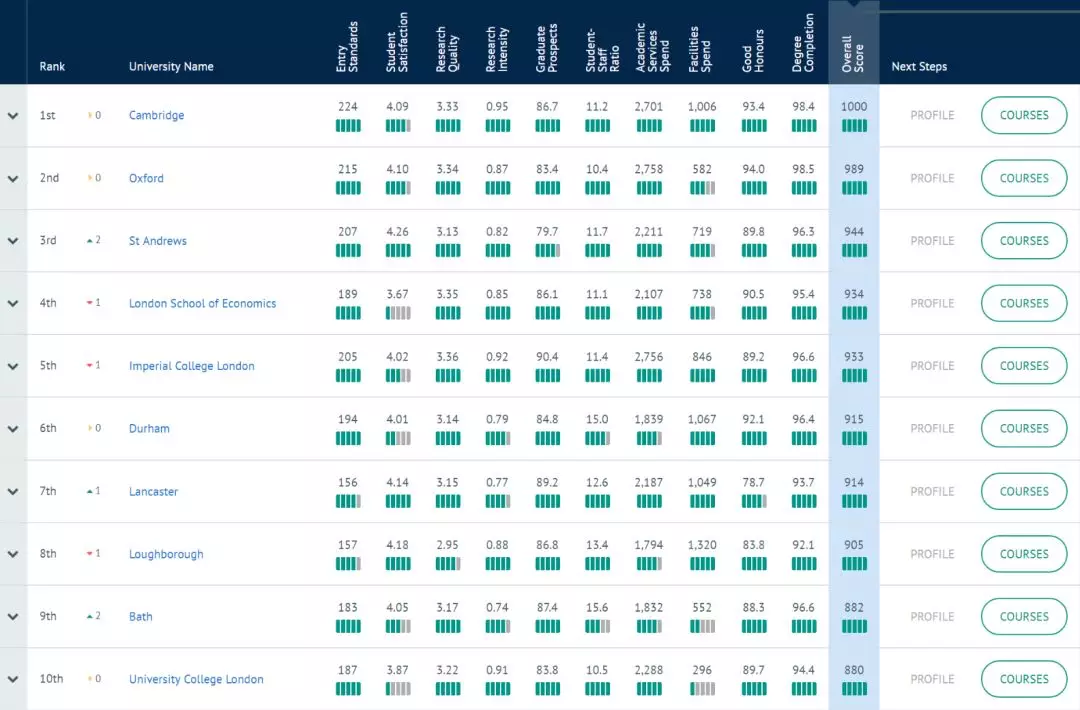The width and height of the screenshot is (1080, 710).
Task: View courses for Lancaster
Action: click(1024, 491)
